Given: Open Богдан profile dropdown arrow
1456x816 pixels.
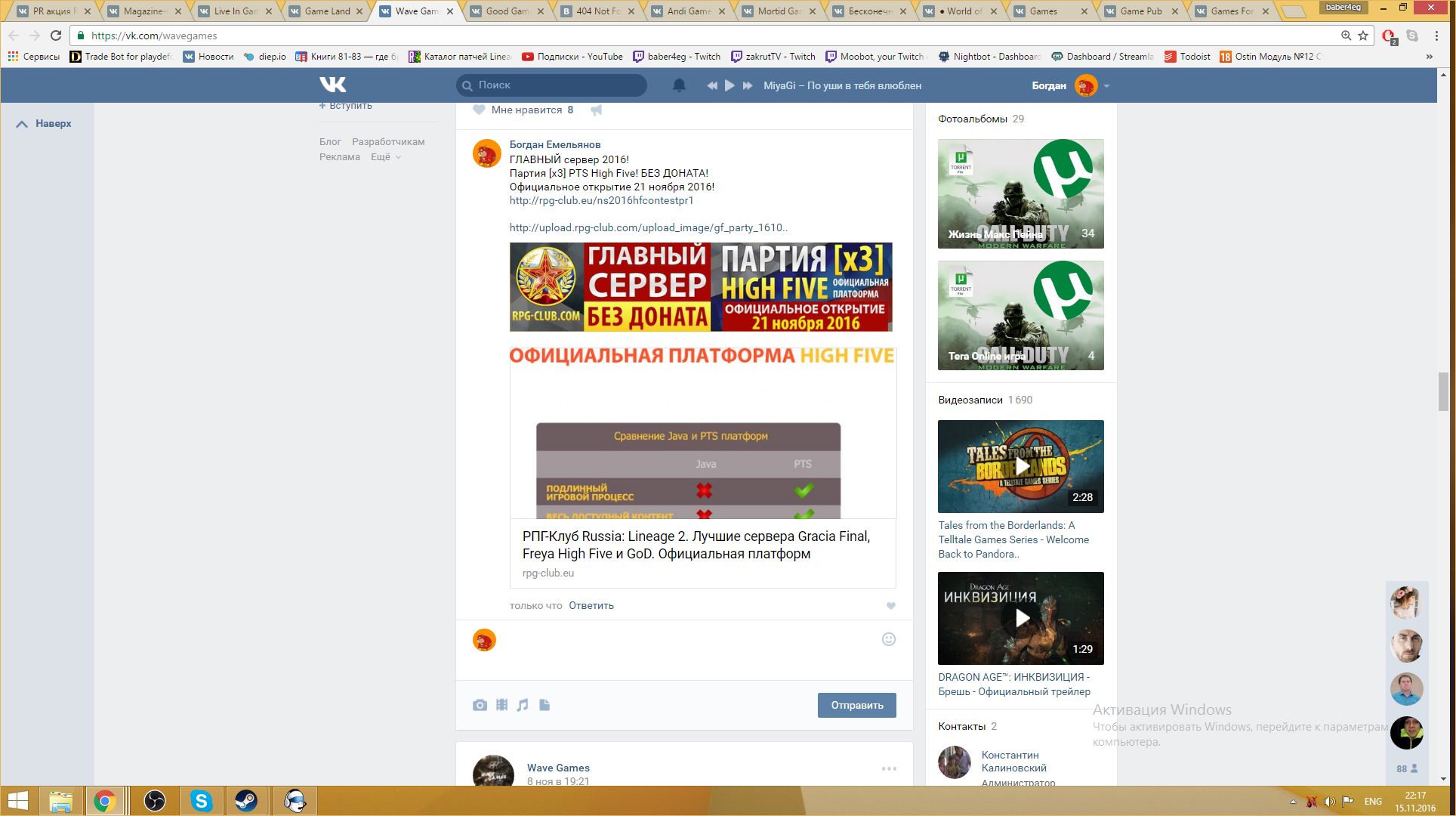Looking at the screenshot, I should pos(1106,86).
